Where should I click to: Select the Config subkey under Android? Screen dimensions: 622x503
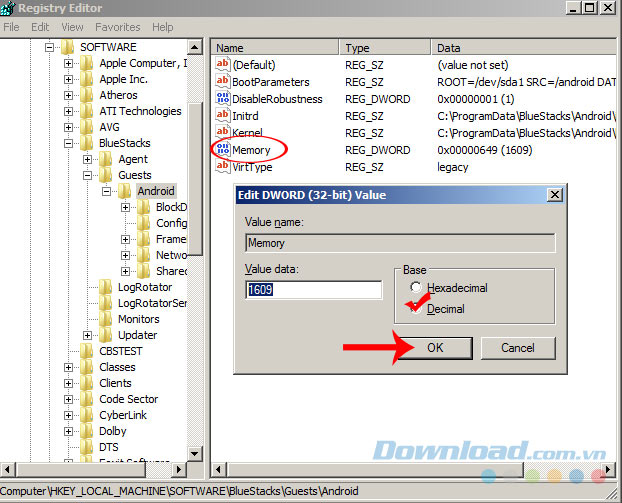click(x=171, y=223)
